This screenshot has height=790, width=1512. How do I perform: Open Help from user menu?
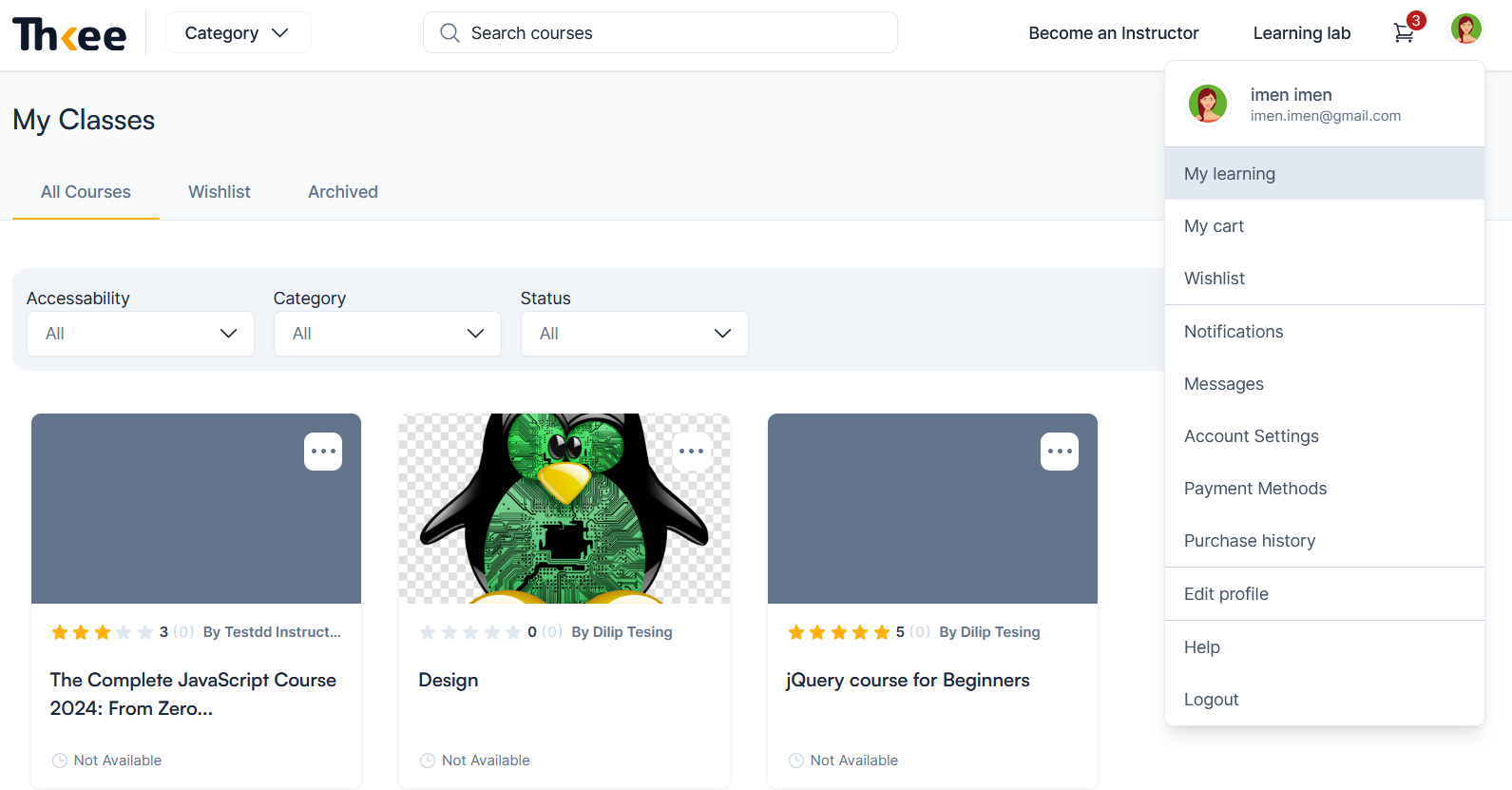[1325, 647]
